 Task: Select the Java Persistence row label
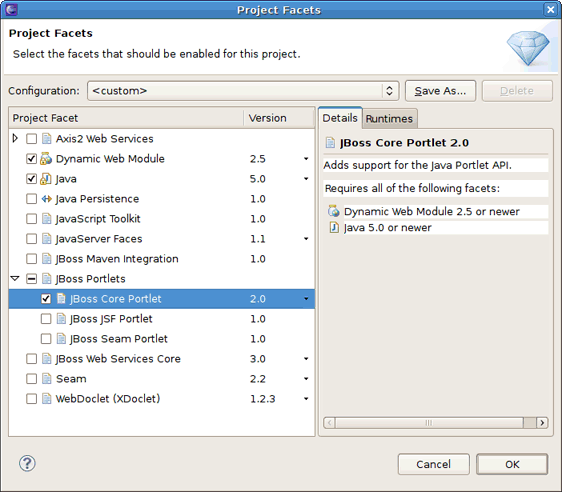[97, 199]
